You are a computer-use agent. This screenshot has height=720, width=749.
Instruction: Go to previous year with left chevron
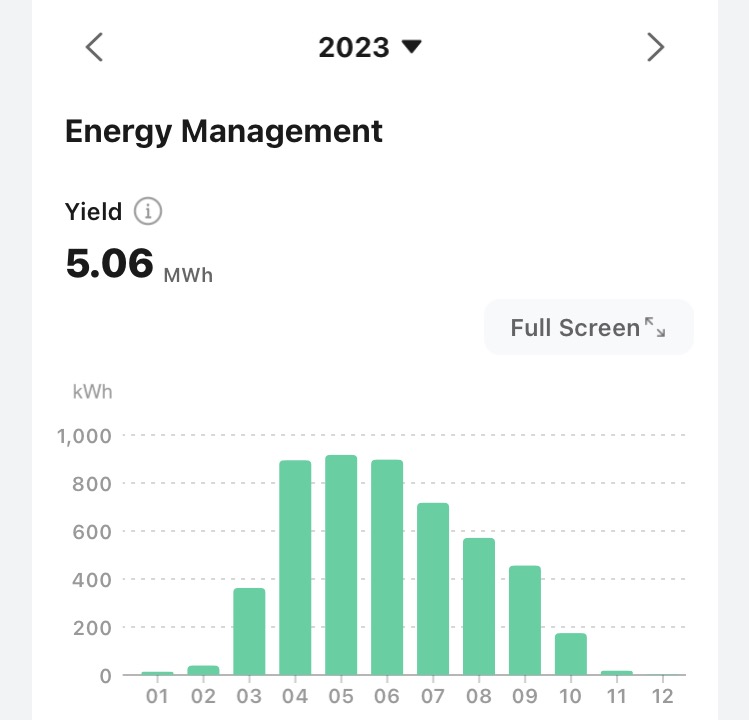[94, 47]
